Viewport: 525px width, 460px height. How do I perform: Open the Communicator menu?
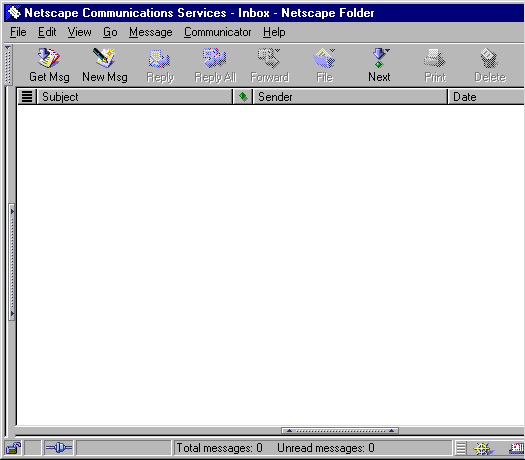(x=217, y=32)
